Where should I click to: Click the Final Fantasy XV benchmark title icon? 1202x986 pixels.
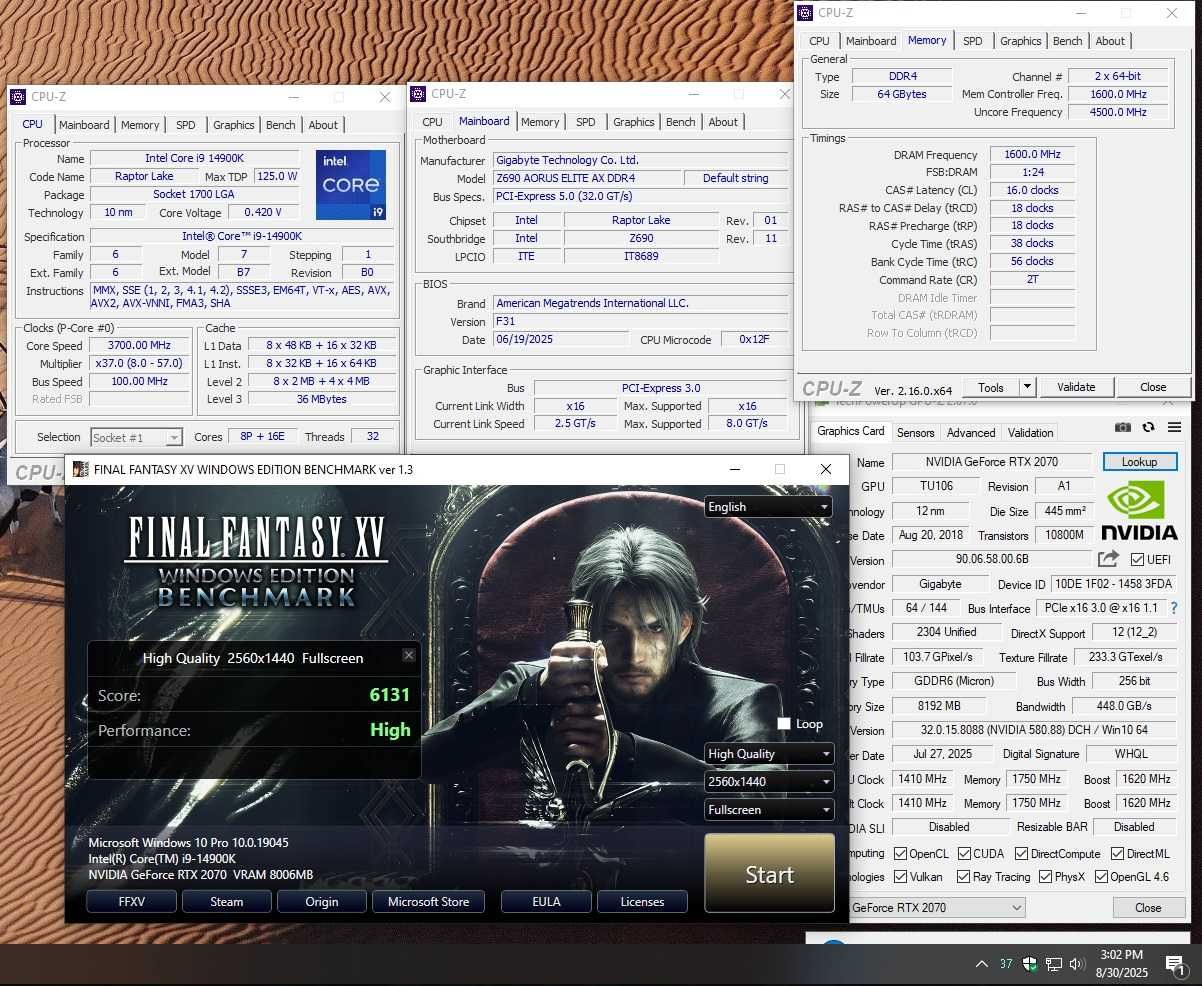pos(81,469)
